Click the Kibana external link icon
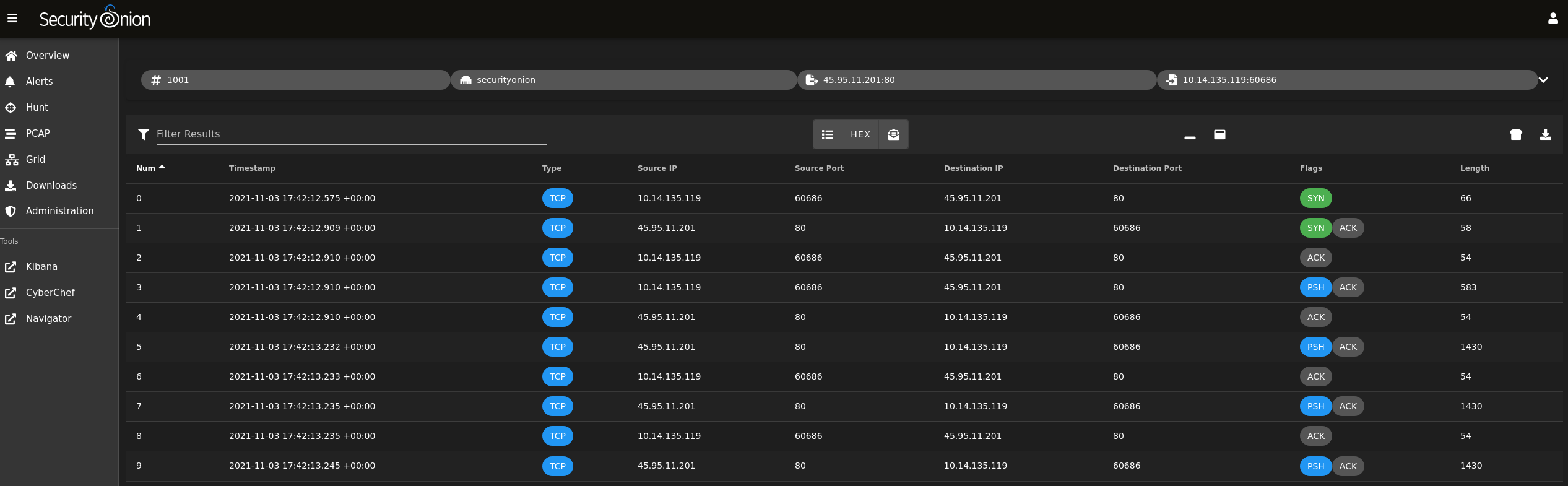 tap(11, 267)
